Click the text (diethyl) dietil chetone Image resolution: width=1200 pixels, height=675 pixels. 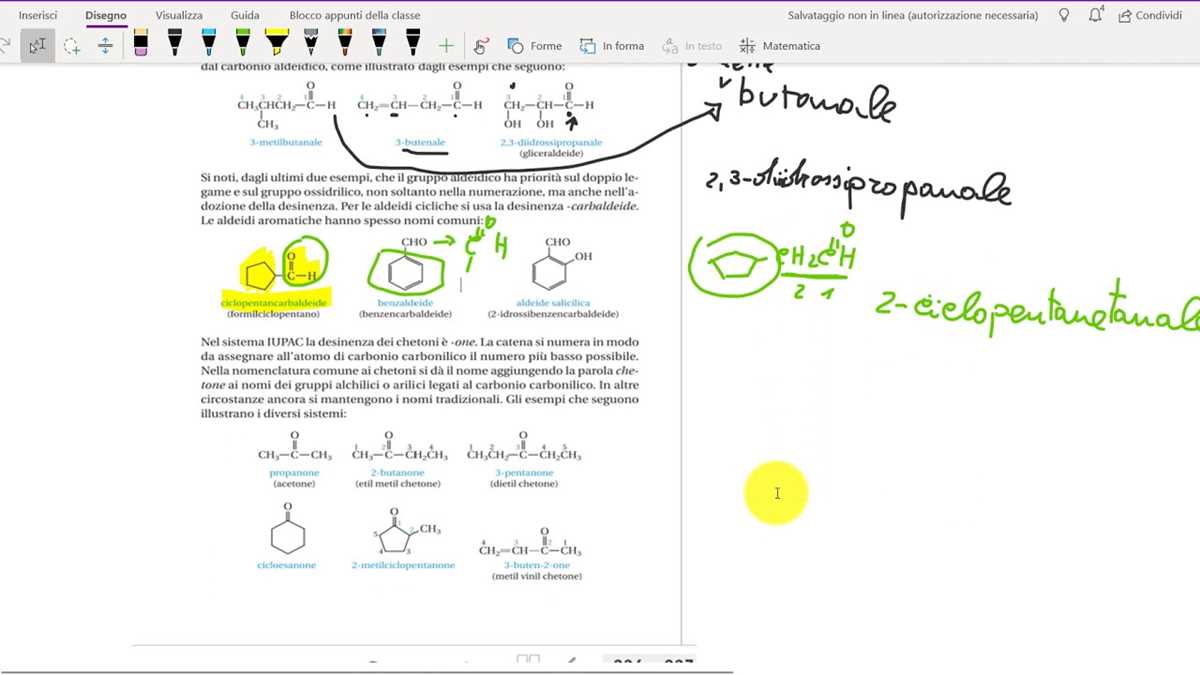click(x=524, y=484)
